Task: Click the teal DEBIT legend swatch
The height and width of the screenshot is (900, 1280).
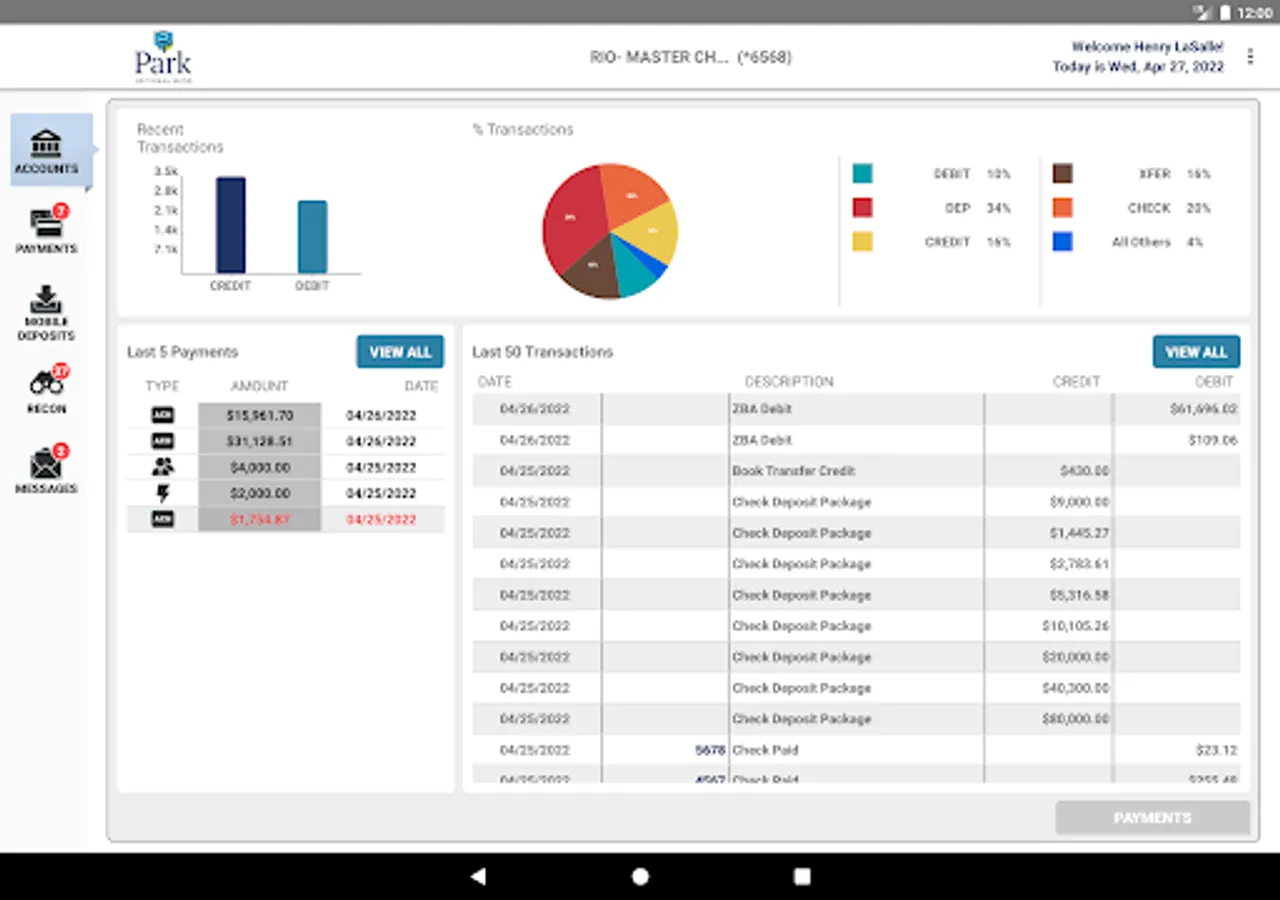Action: pyautogui.click(x=862, y=174)
